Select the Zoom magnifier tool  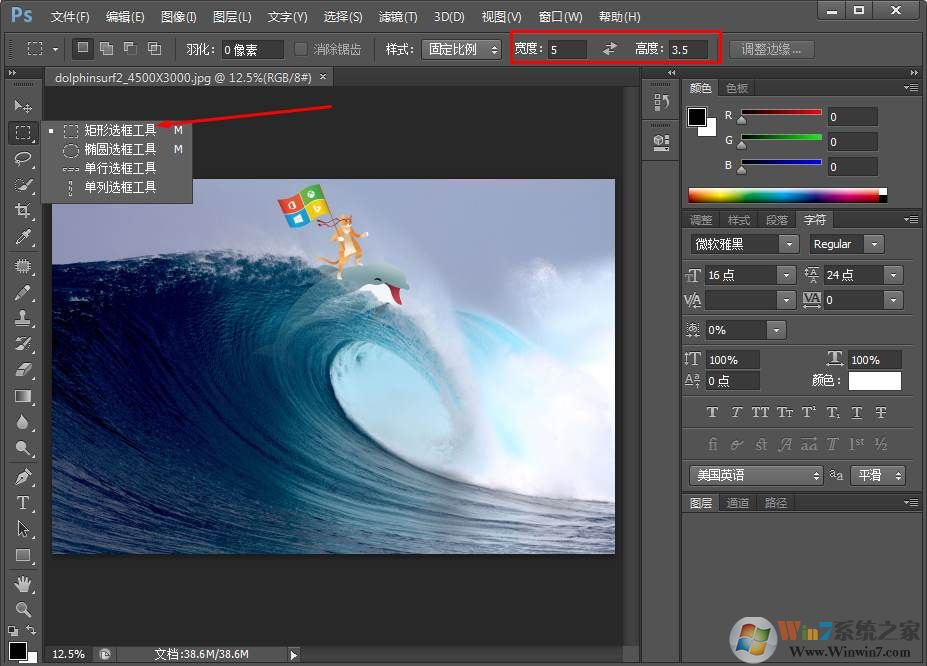(x=22, y=609)
